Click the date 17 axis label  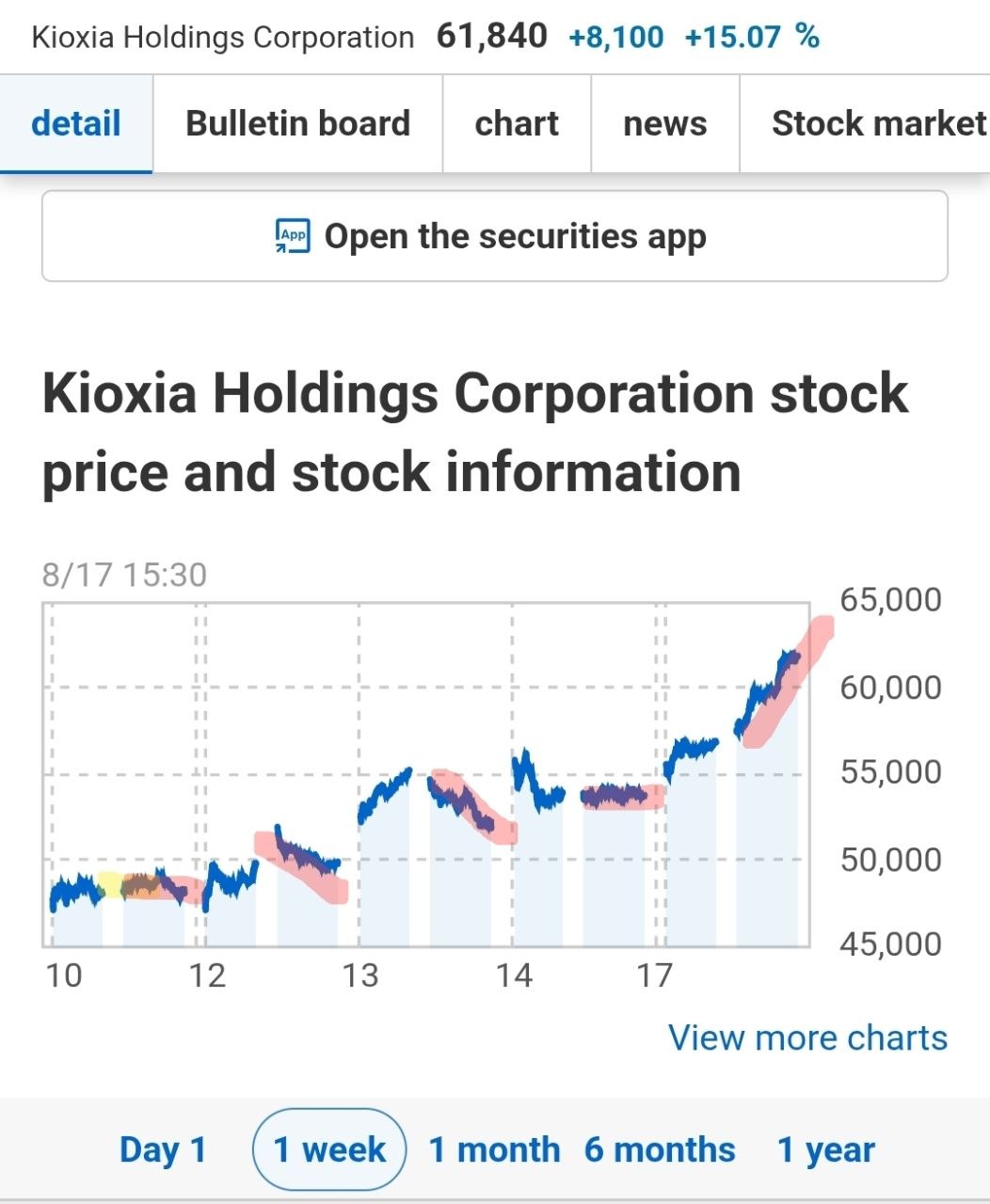pos(655,975)
